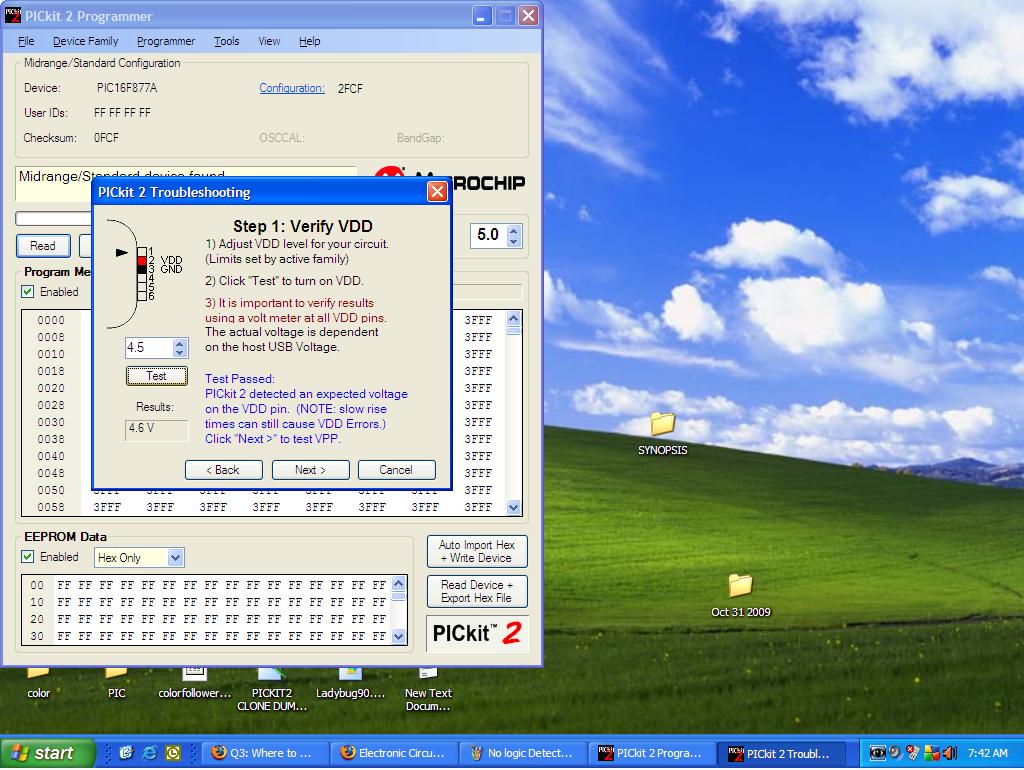Select the New Text Document desktop icon
The image size is (1024, 770).
[x=428, y=688]
